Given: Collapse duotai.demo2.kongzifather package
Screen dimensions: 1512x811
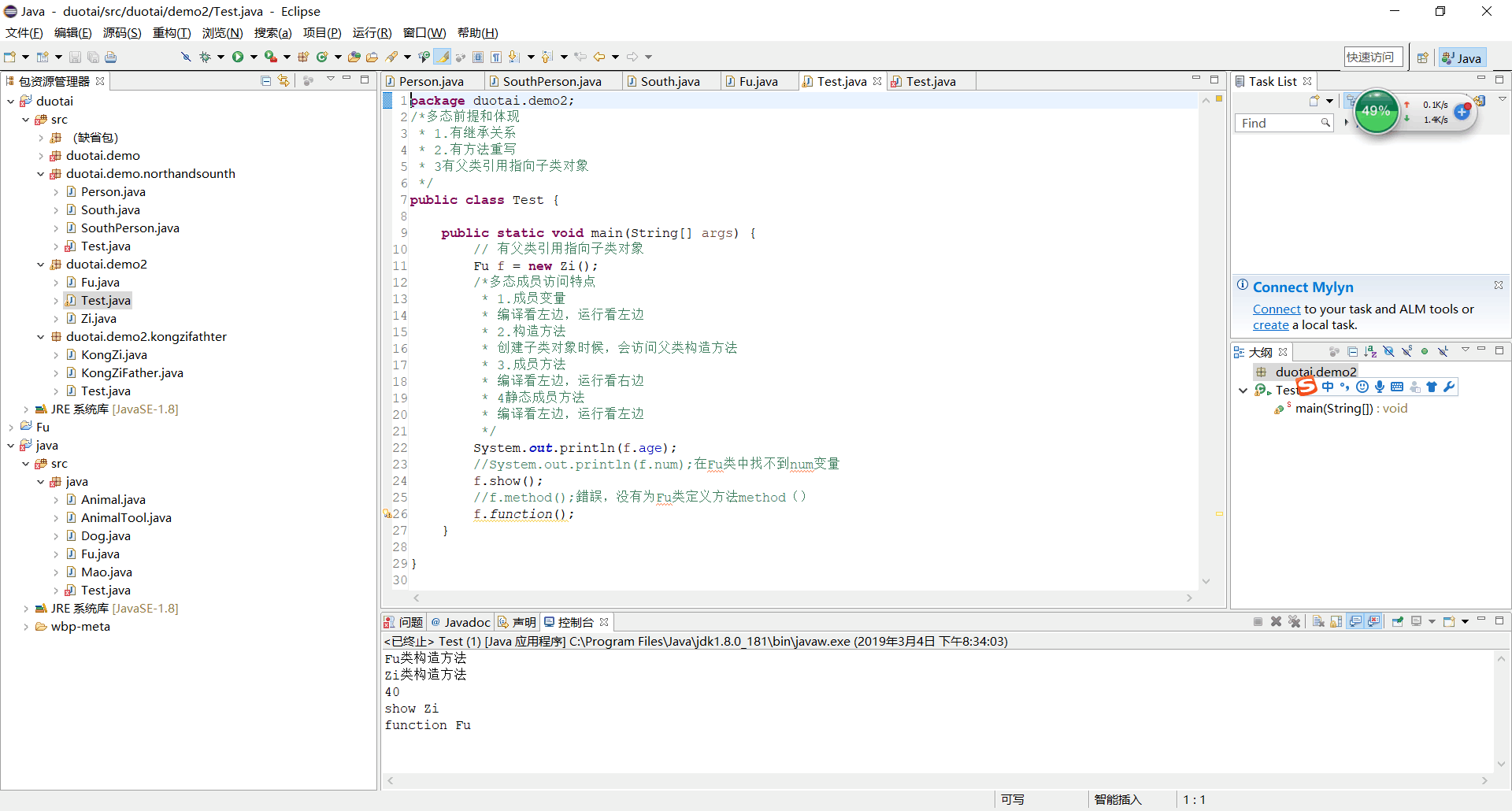Looking at the screenshot, I should [x=40, y=337].
